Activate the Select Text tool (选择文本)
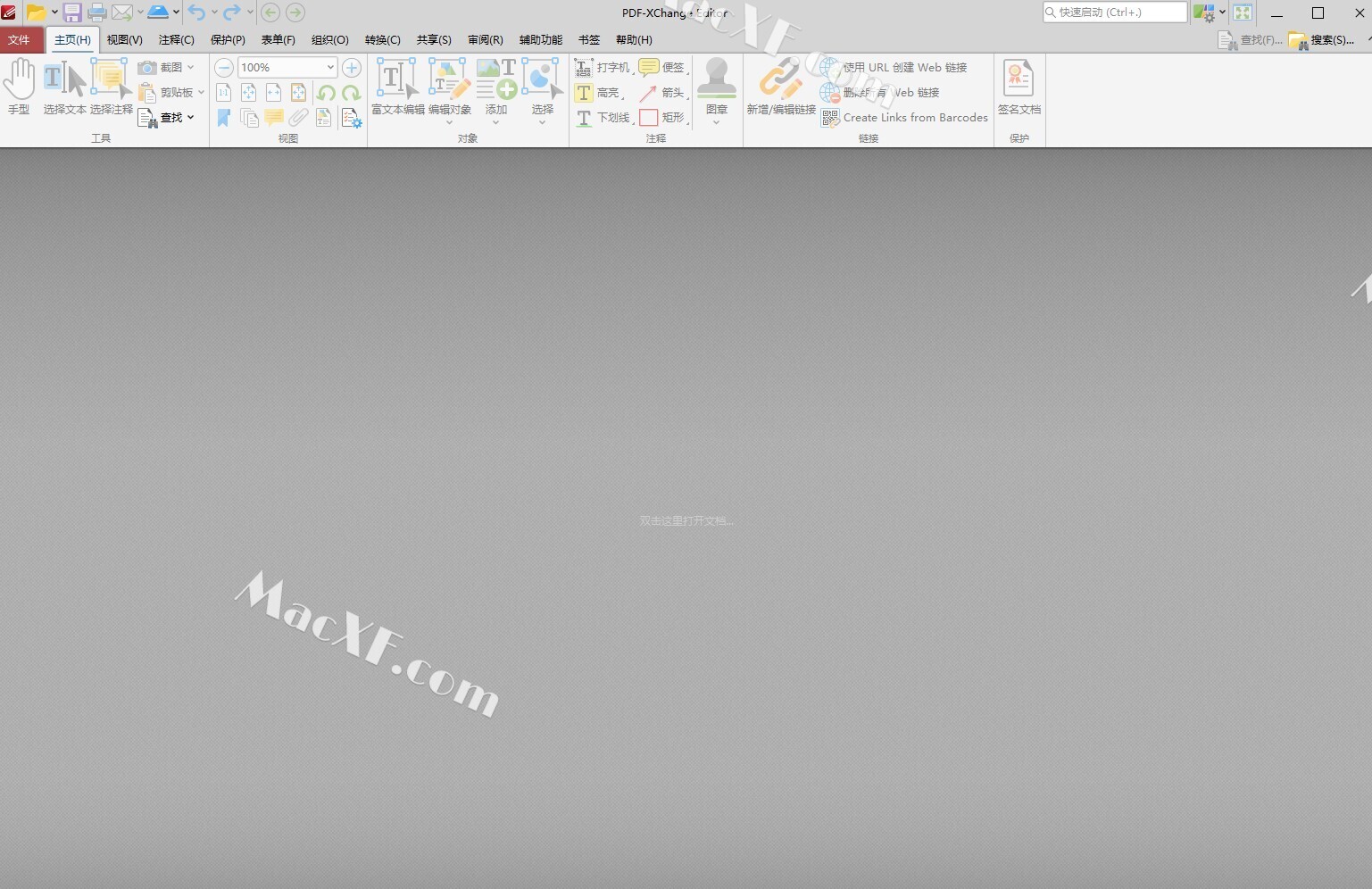 (65, 87)
